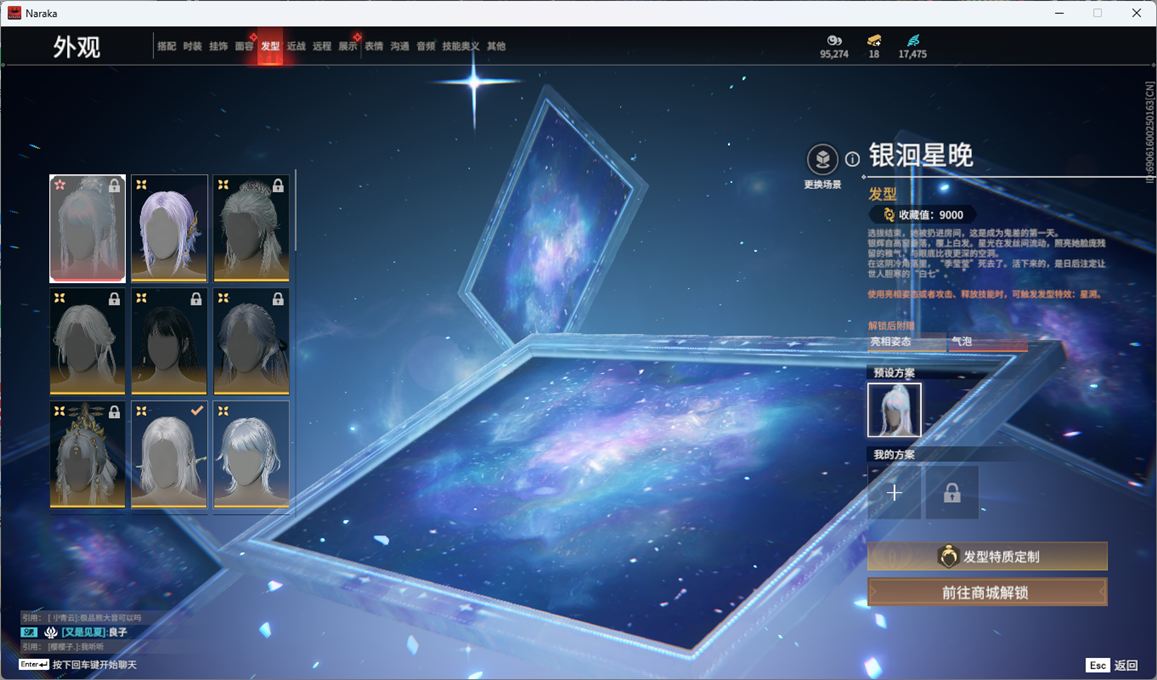The height and width of the screenshot is (680, 1157).
Task: Click the hairstyle list scrollbar
Action: 295,210
